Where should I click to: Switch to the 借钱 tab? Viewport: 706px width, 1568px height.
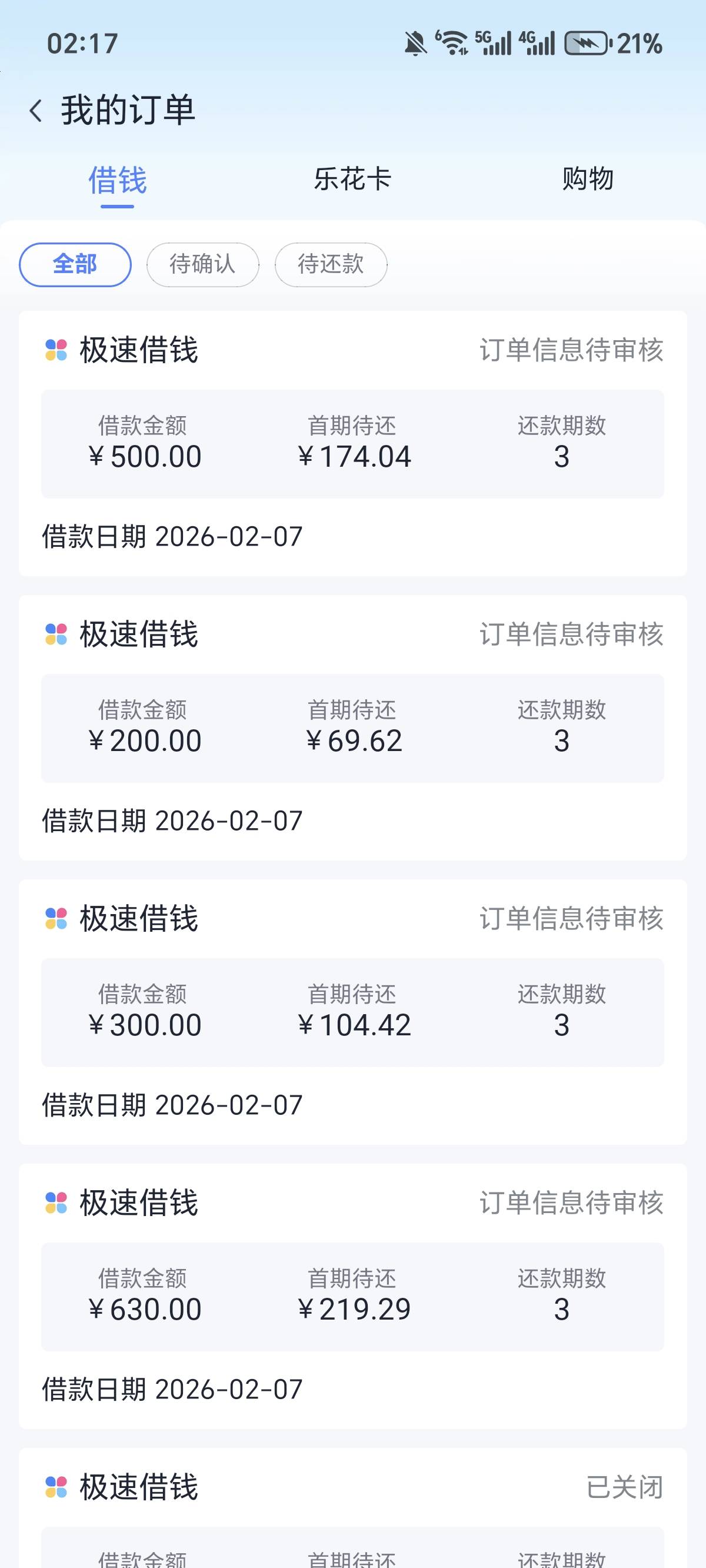click(118, 181)
